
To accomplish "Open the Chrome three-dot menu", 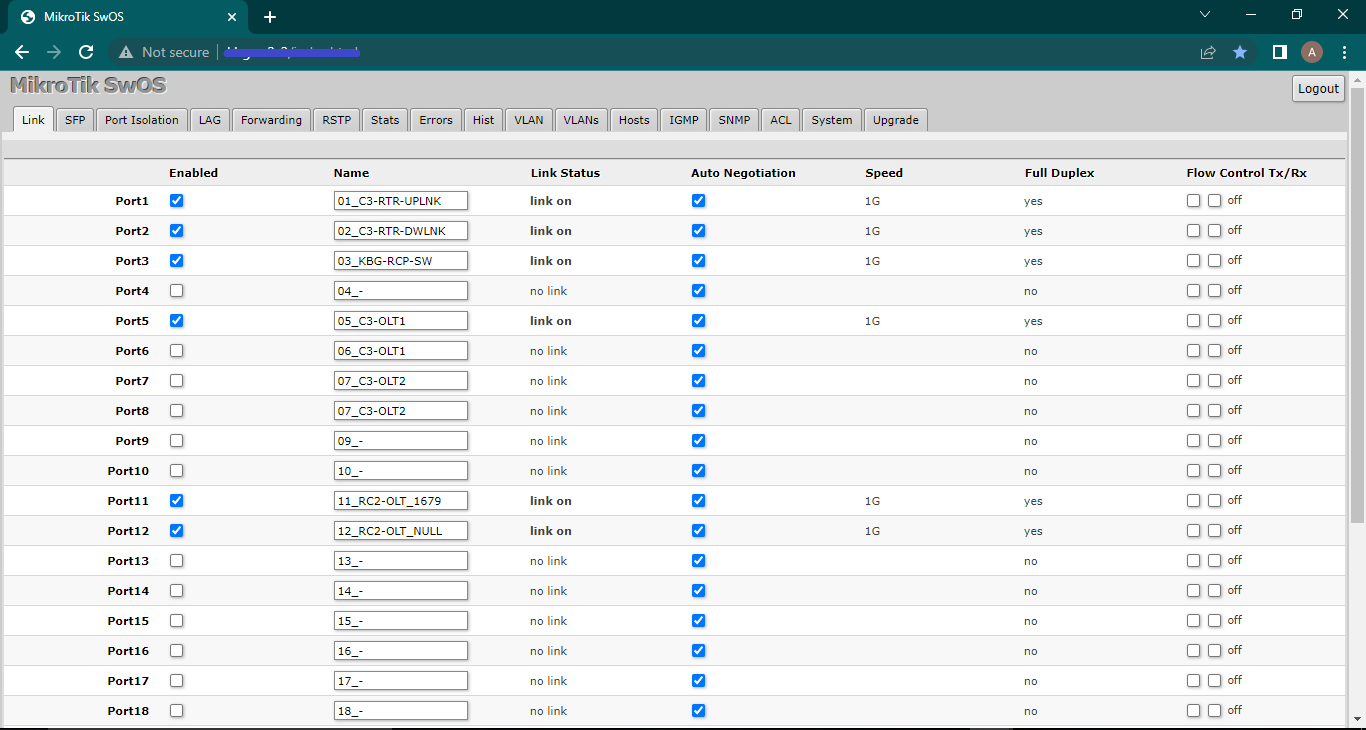I will coord(1345,52).
